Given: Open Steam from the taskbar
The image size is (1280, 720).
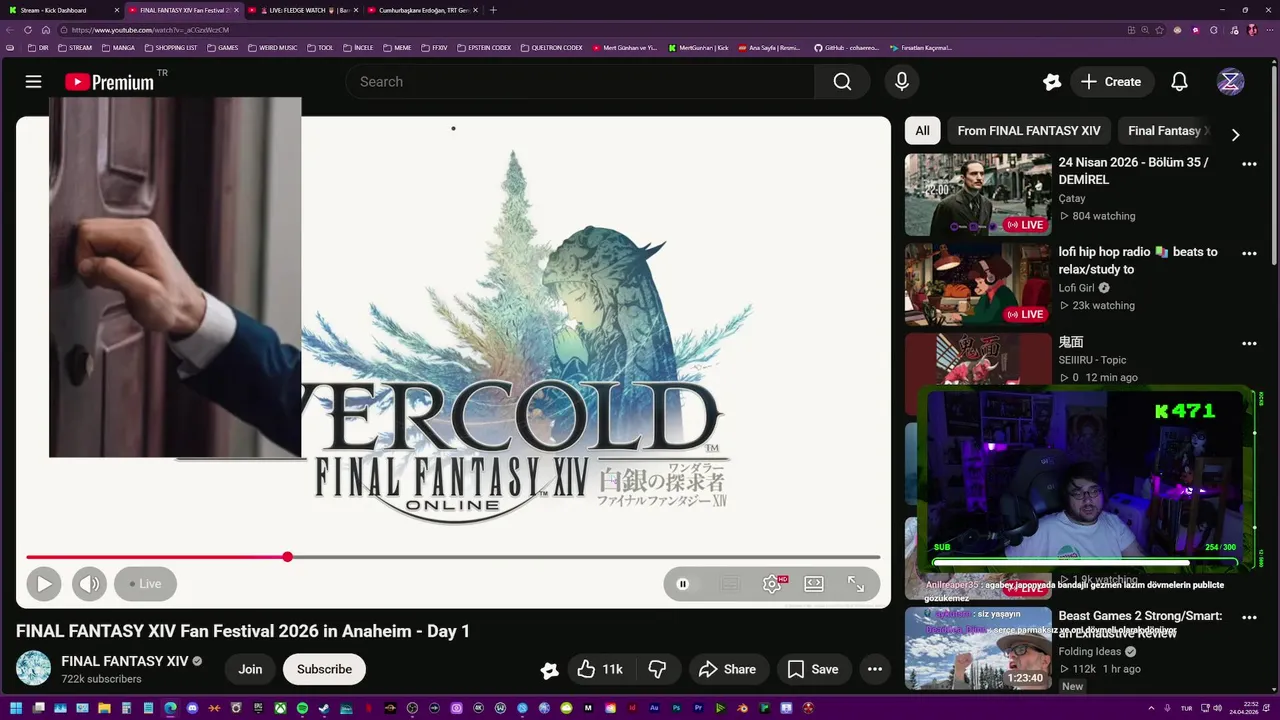Looking at the screenshot, I should tap(324, 708).
